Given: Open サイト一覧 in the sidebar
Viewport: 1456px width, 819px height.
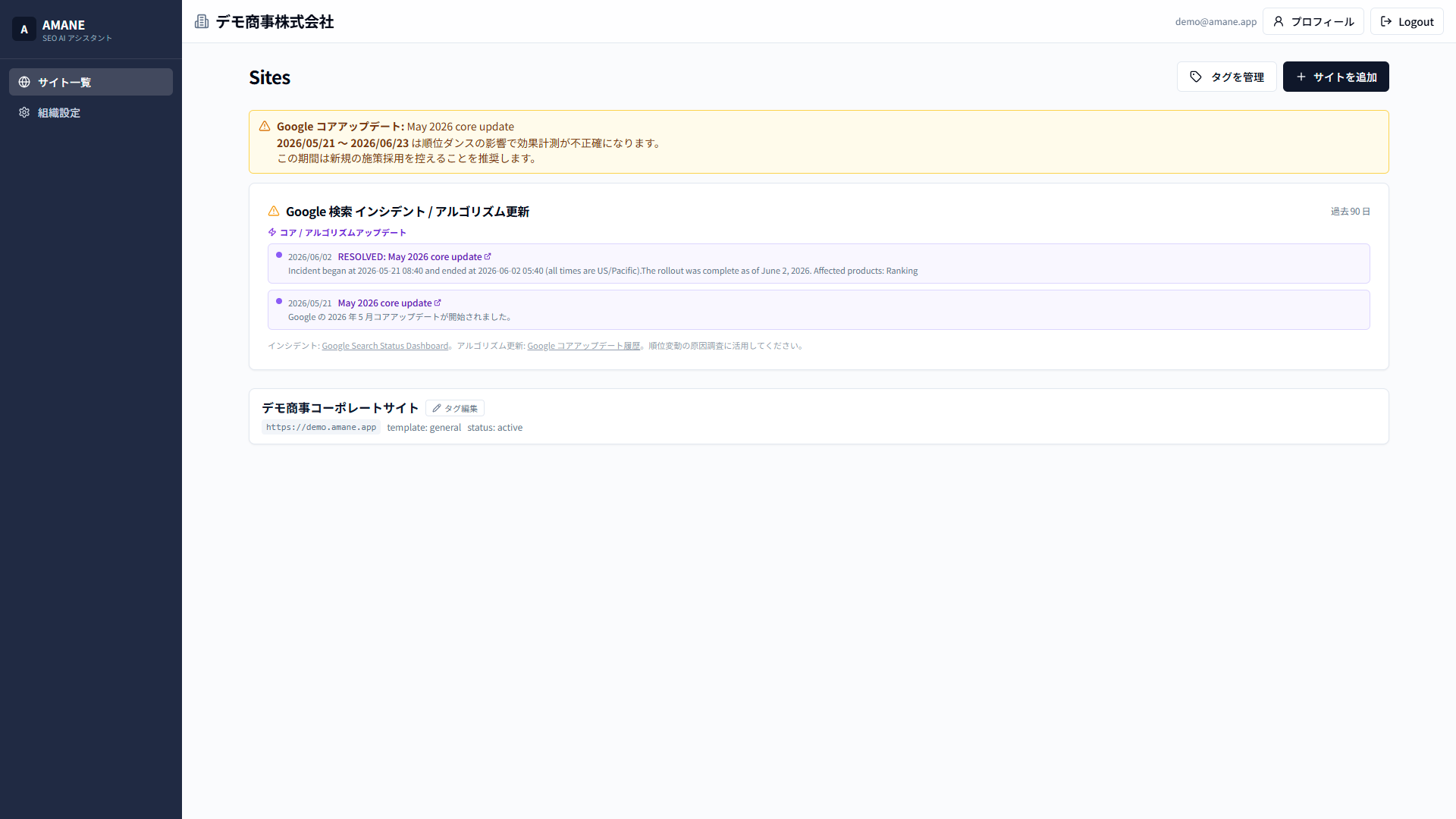Looking at the screenshot, I should (x=91, y=82).
